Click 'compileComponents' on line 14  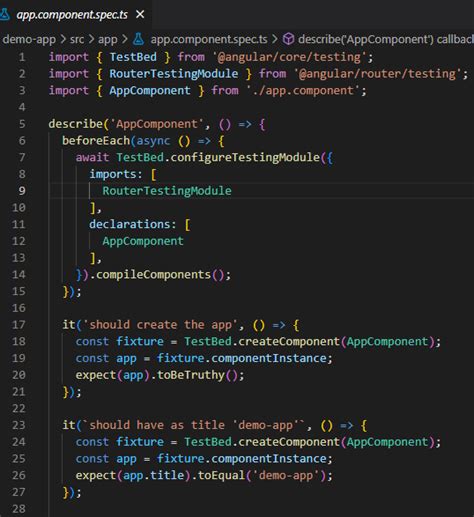pos(153,275)
